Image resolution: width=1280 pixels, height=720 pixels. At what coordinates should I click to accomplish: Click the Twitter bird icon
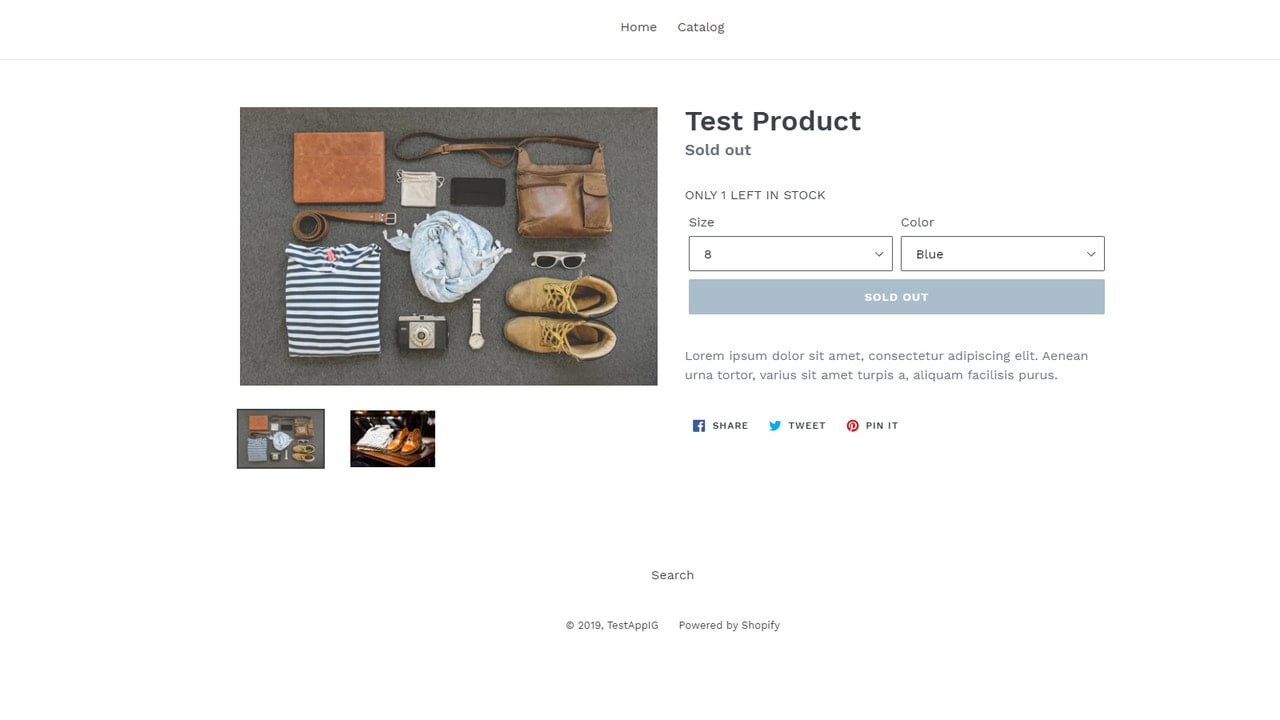775,426
